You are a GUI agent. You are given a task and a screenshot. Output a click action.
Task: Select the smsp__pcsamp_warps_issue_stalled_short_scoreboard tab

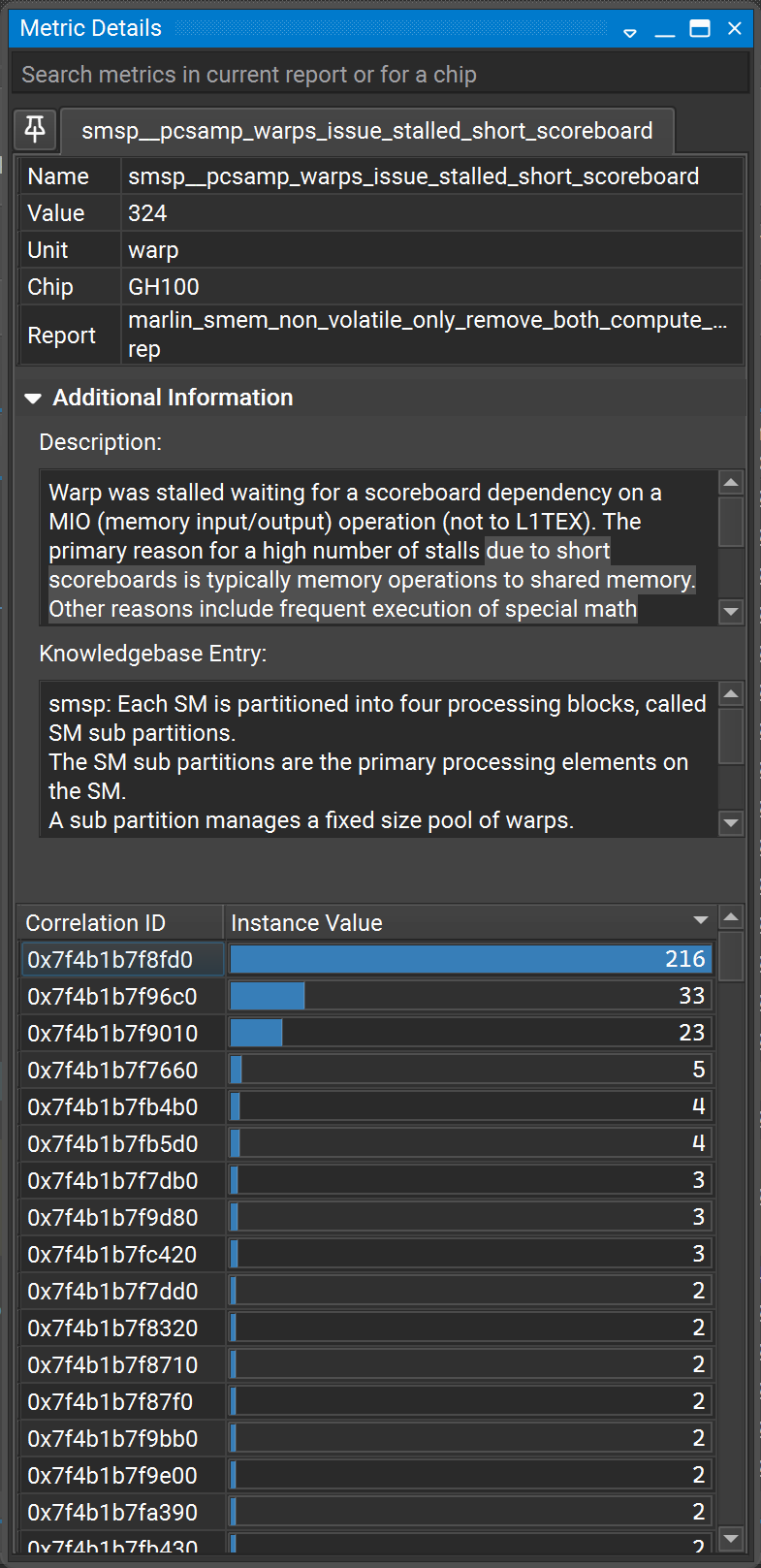(x=366, y=131)
